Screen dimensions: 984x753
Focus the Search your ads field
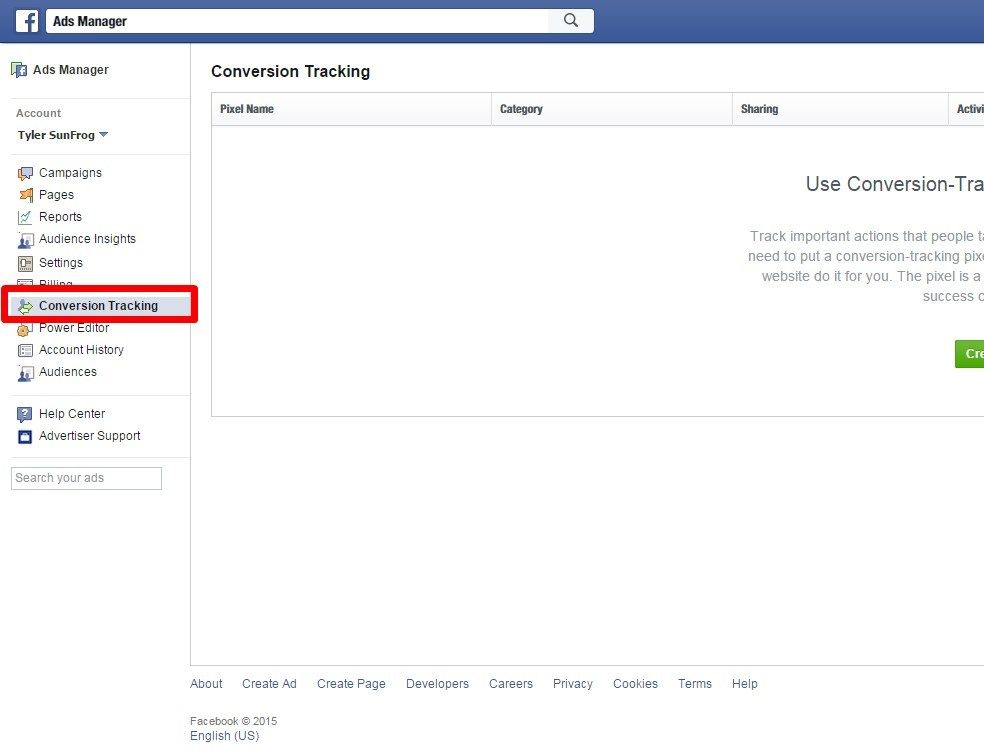pyautogui.click(x=86, y=478)
